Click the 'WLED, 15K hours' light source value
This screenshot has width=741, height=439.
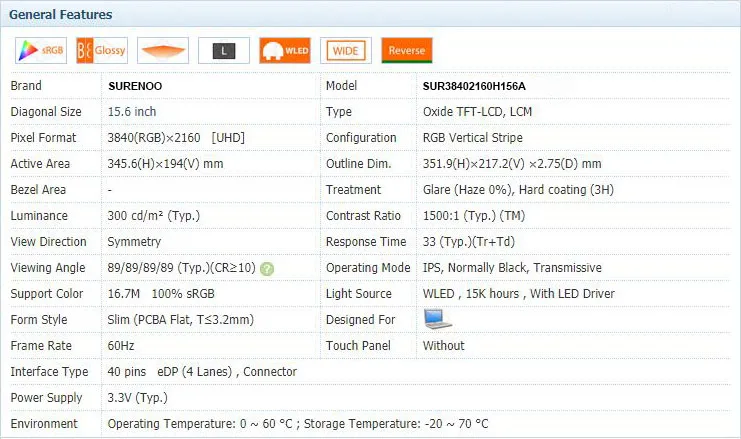point(518,293)
